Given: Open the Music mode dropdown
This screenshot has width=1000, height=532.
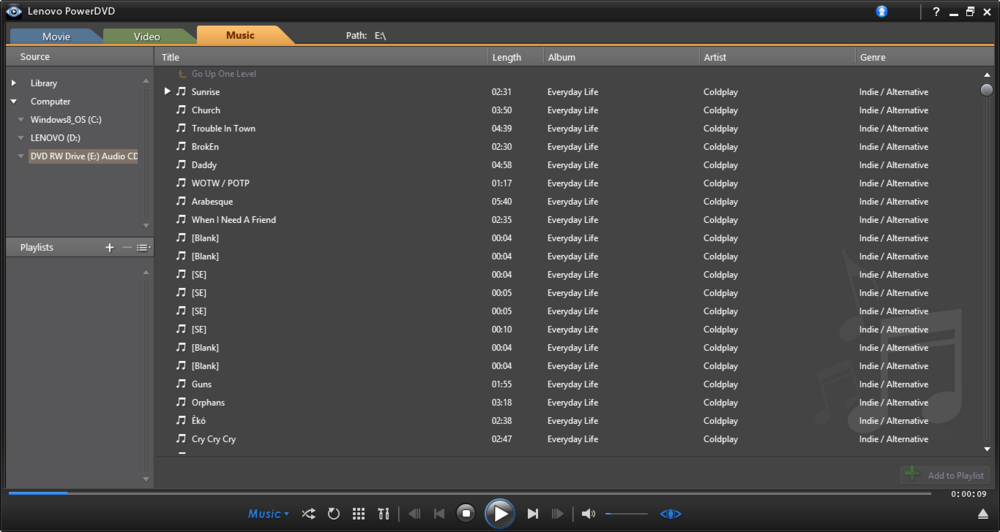Looking at the screenshot, I should (268, 514).
